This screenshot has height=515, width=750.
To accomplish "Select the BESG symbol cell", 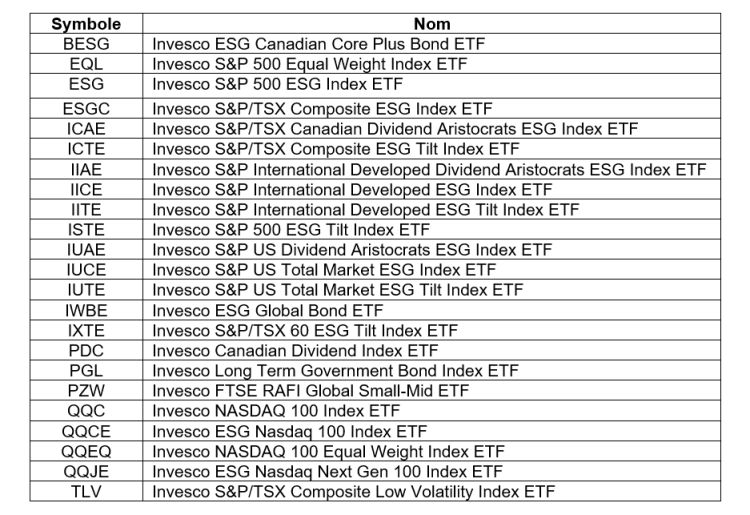I will pos(86,44).
